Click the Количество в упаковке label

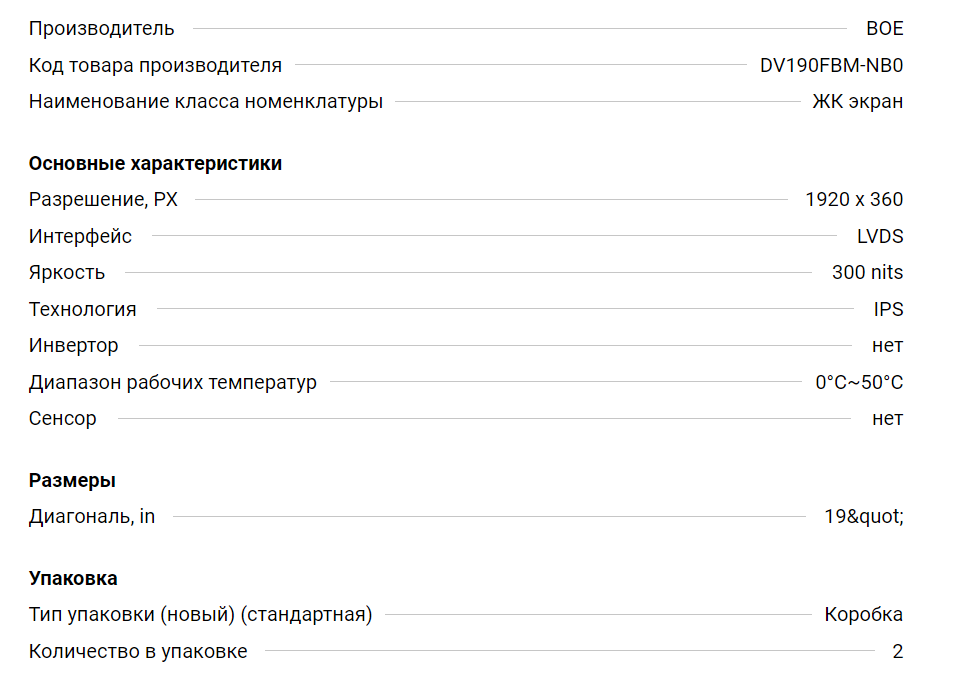[x=138, y=652]
